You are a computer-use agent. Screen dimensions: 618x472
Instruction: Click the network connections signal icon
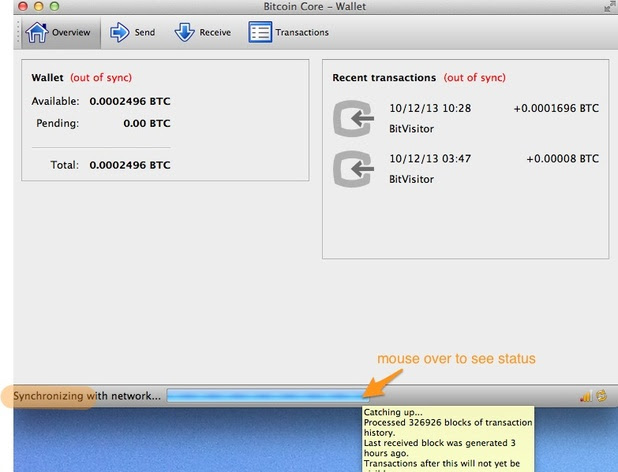[x=585, y=396]
